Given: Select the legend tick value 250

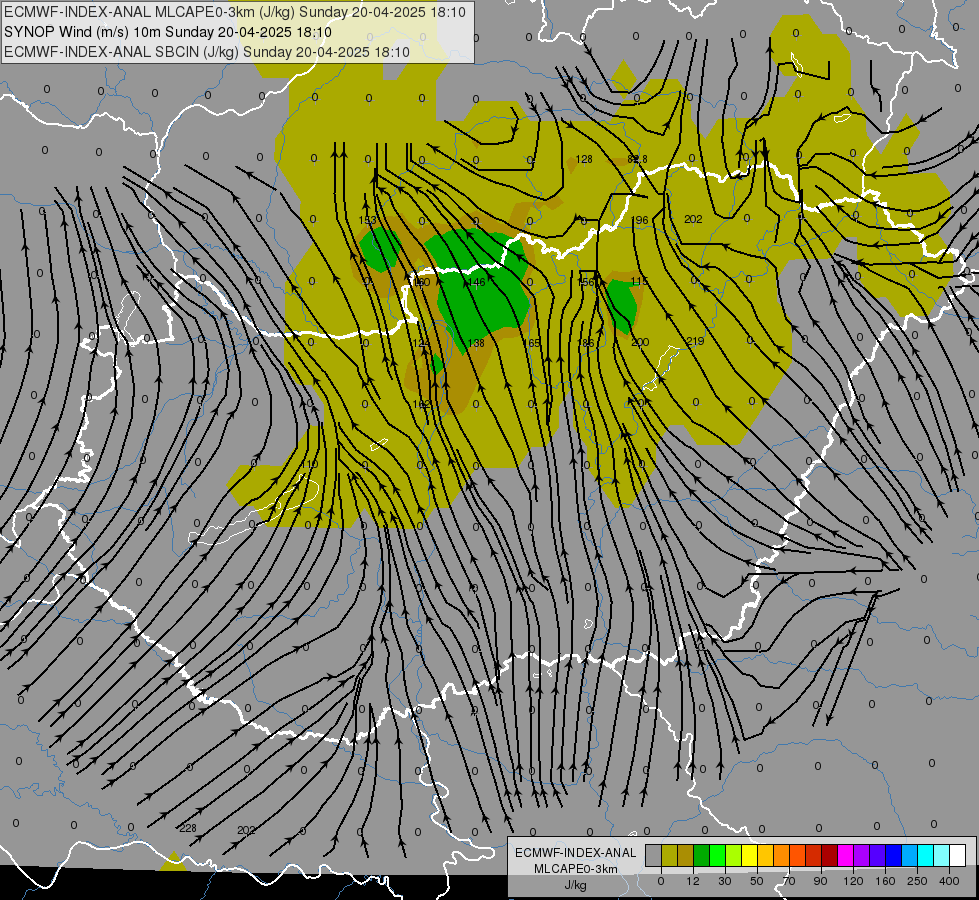Looking at the screenshot, I should pos(917,881).
